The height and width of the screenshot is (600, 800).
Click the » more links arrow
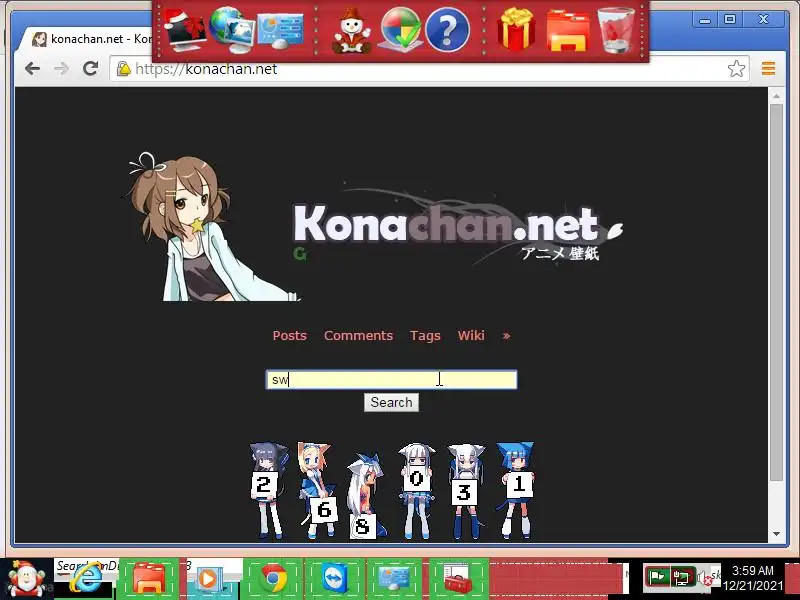click(x=506, y=336)
